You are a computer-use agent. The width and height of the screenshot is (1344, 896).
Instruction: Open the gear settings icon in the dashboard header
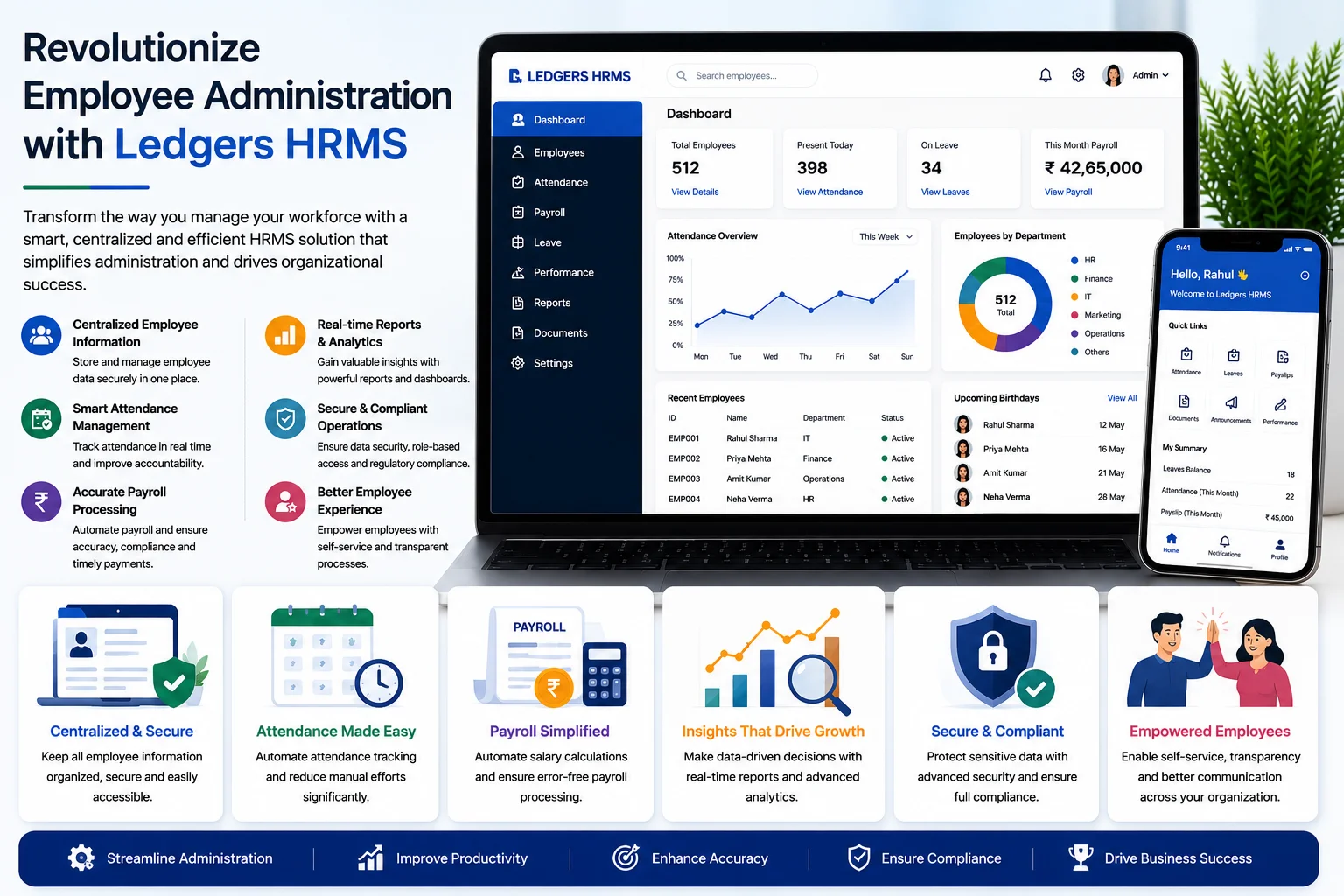pyautogui.click(x=1079, y=75)
